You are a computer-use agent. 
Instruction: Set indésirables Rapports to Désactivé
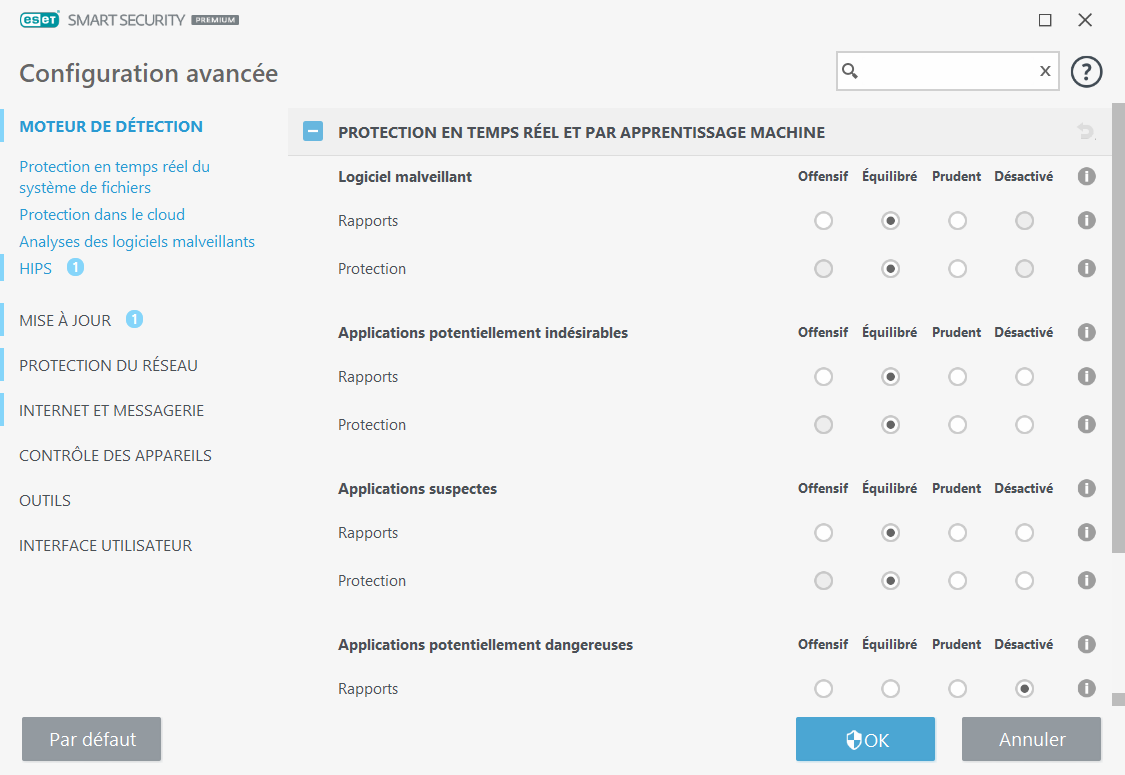pos(1024,377)
